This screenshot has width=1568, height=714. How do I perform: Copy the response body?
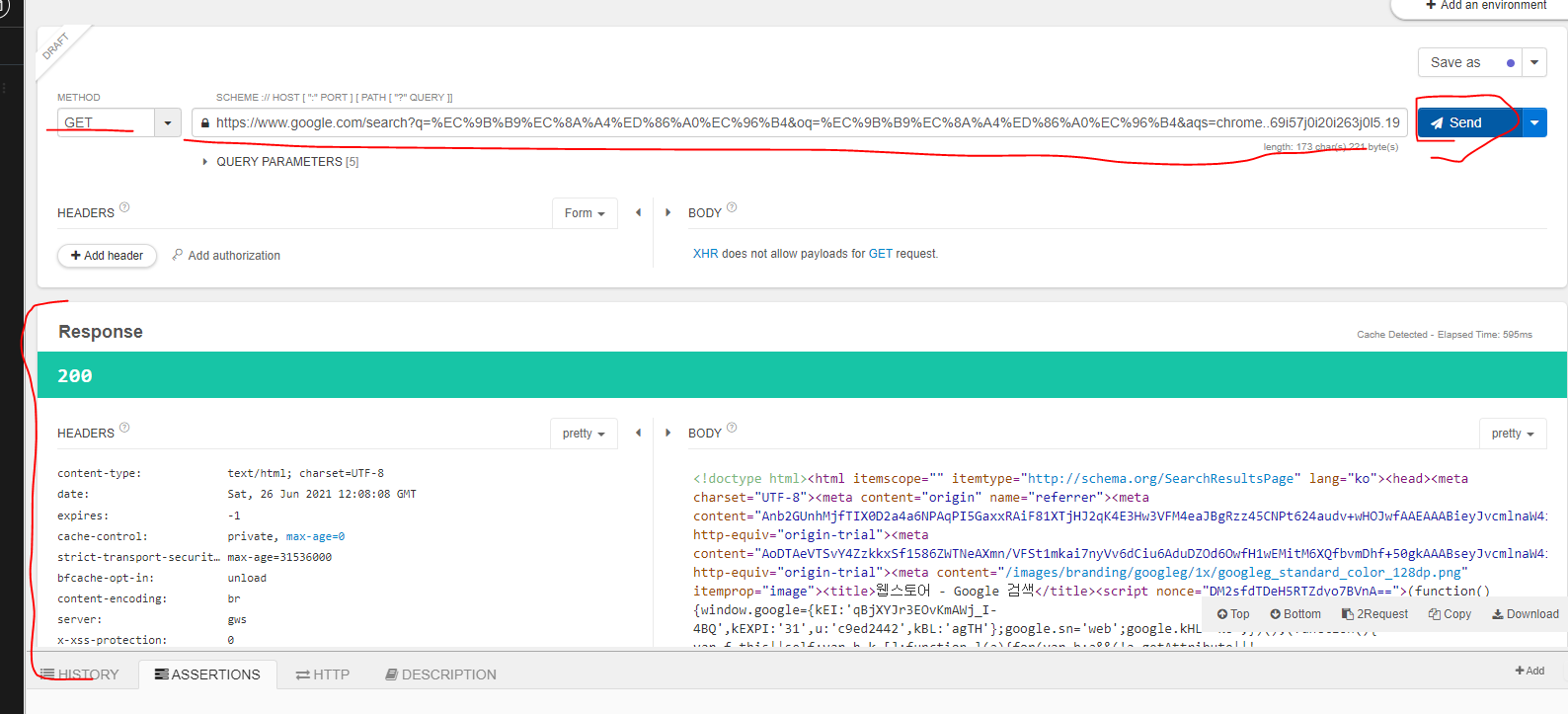(1450, 614)
